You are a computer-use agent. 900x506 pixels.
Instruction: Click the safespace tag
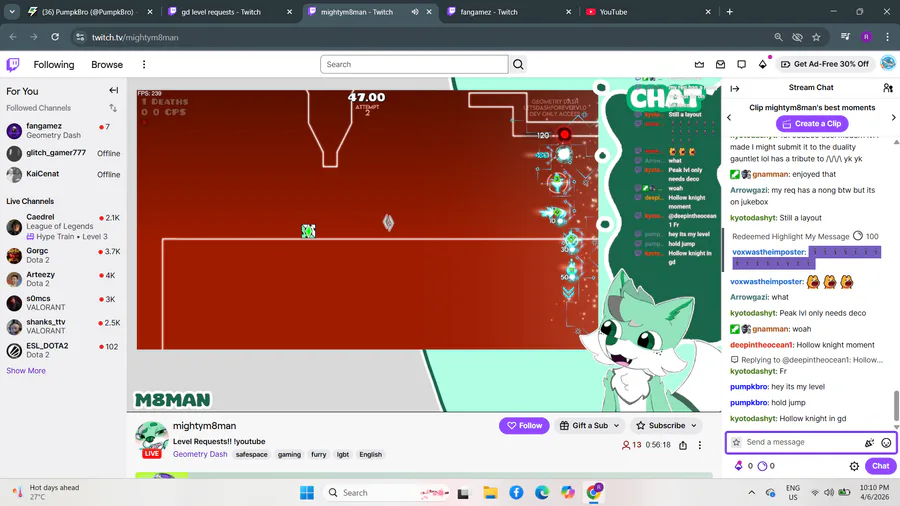[251, 454]
